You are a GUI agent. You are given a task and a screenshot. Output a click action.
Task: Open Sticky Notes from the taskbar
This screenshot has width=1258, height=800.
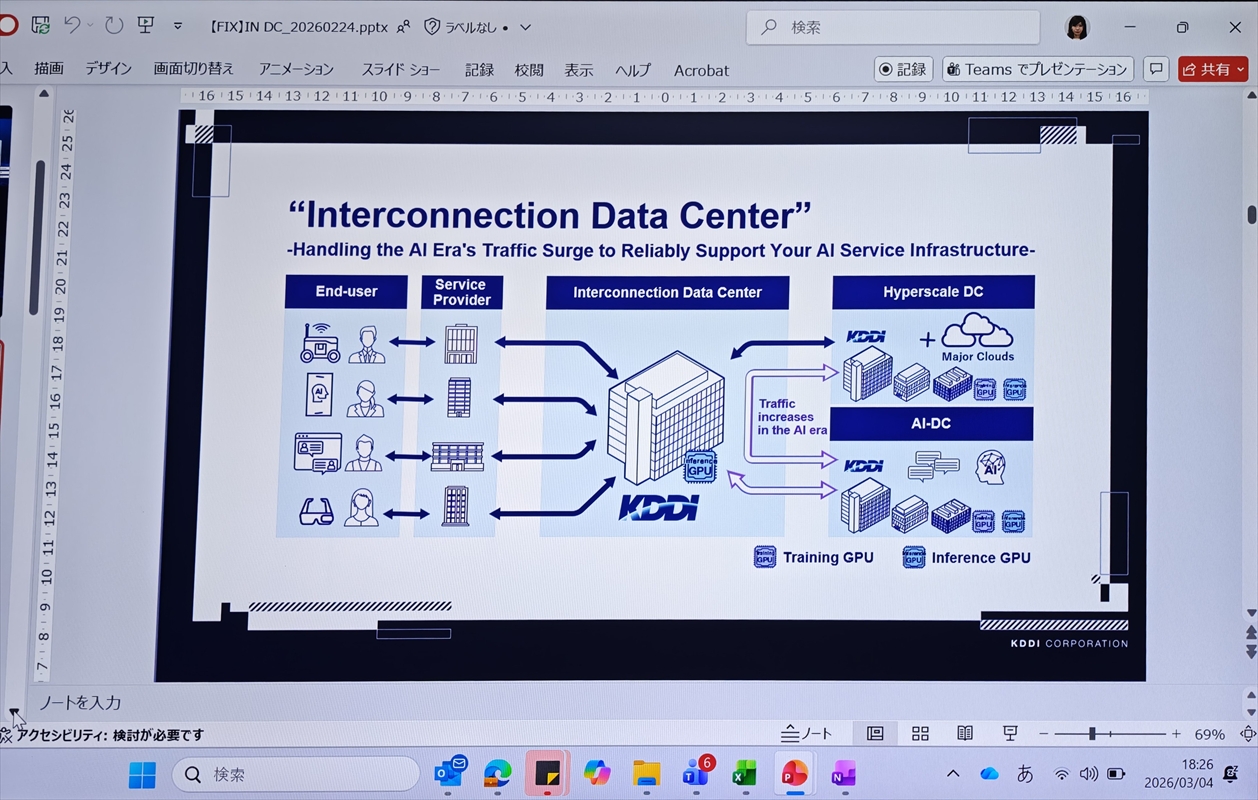[x=546, y=774]
